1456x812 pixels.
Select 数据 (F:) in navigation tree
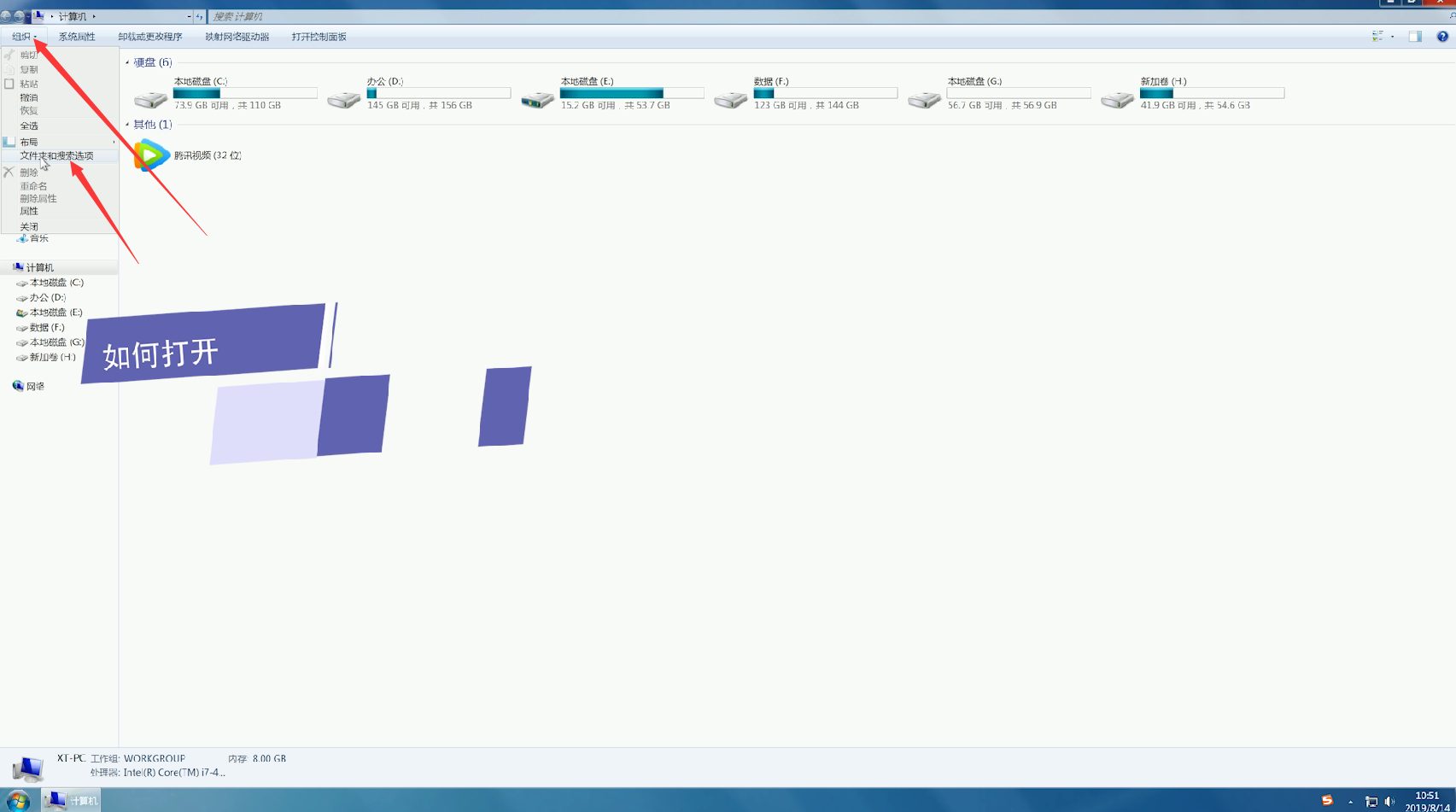coord(46,328)
